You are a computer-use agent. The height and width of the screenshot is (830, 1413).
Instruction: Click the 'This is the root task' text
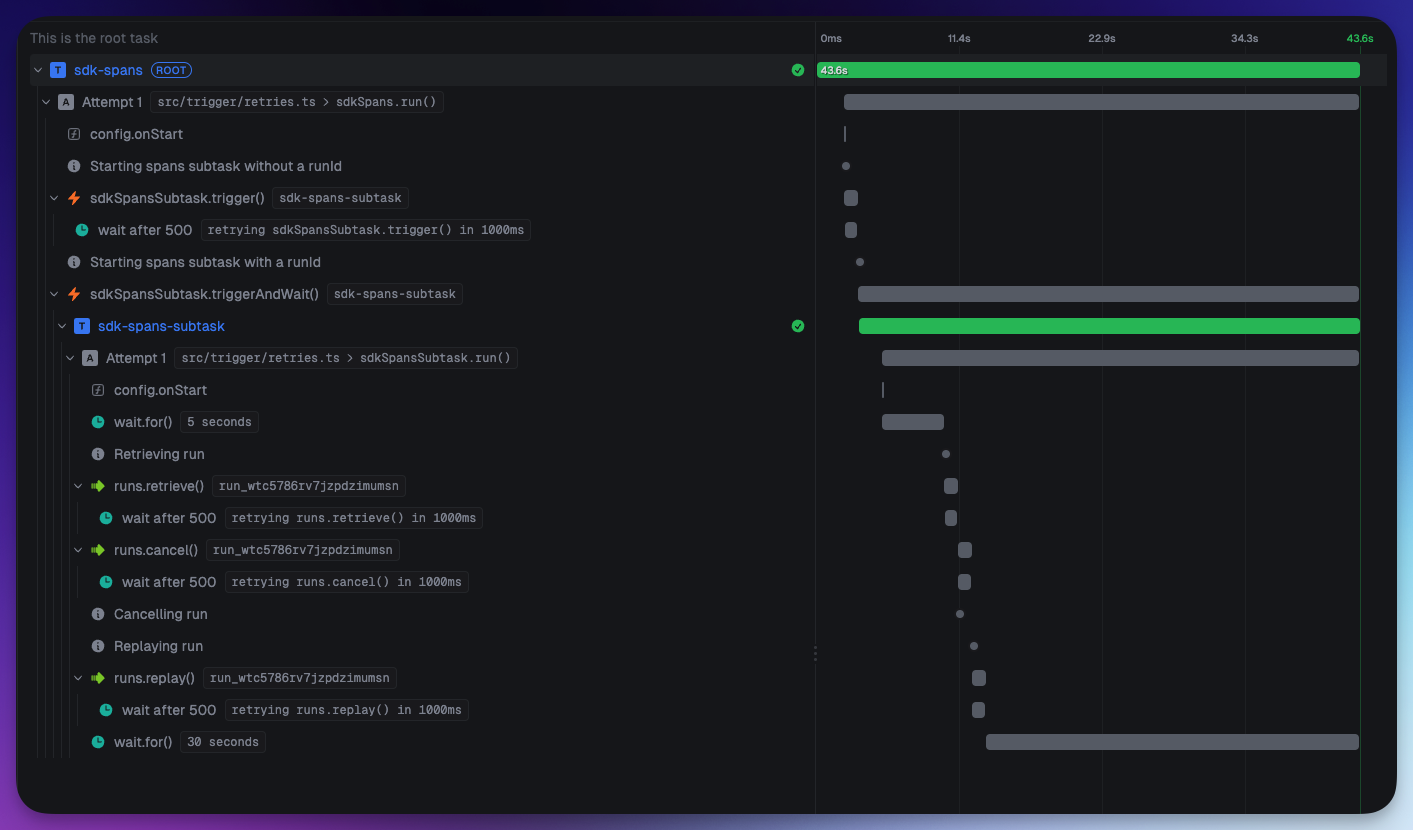coord(94,38)
